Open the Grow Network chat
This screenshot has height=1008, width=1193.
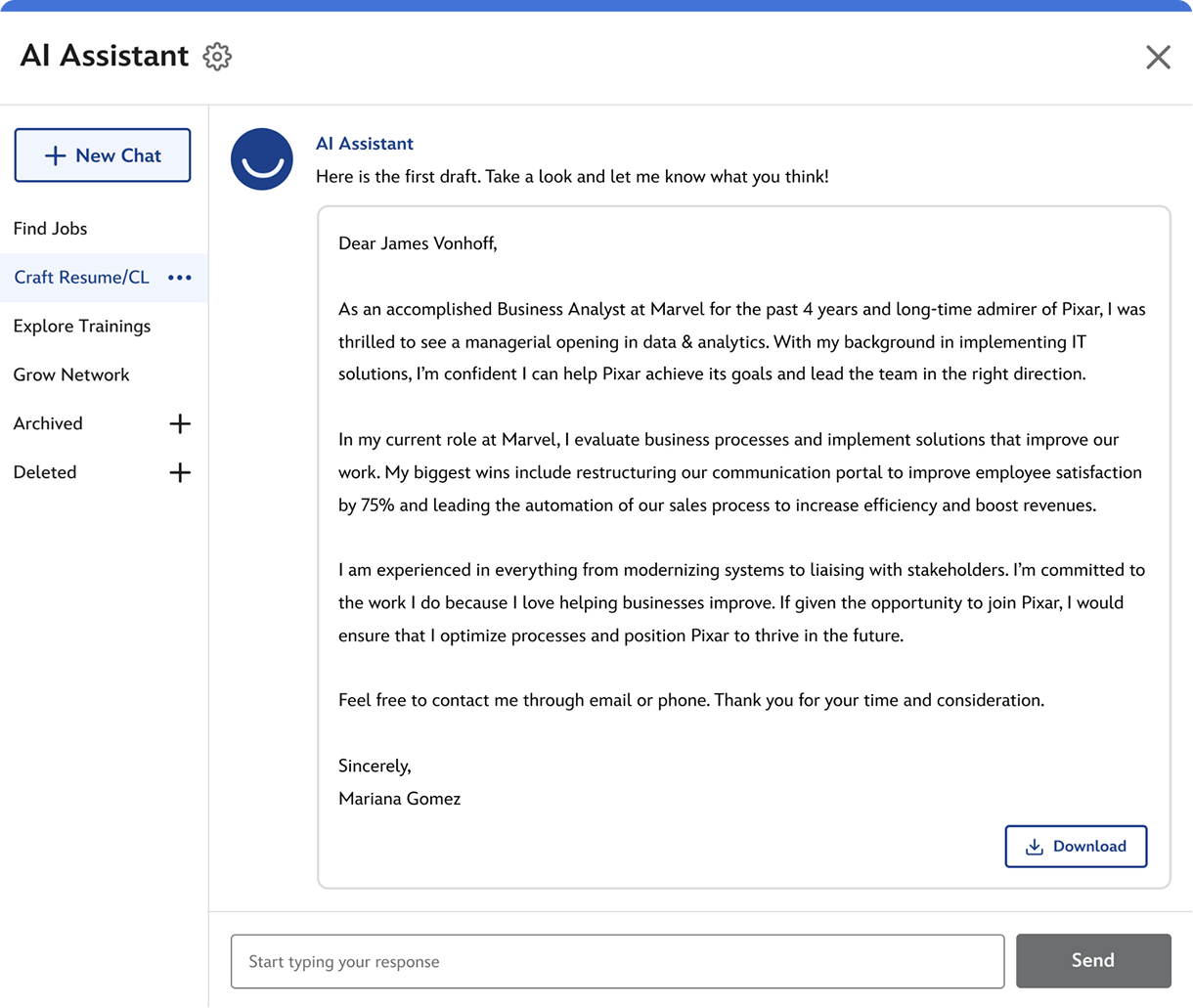tap(71, 375)
